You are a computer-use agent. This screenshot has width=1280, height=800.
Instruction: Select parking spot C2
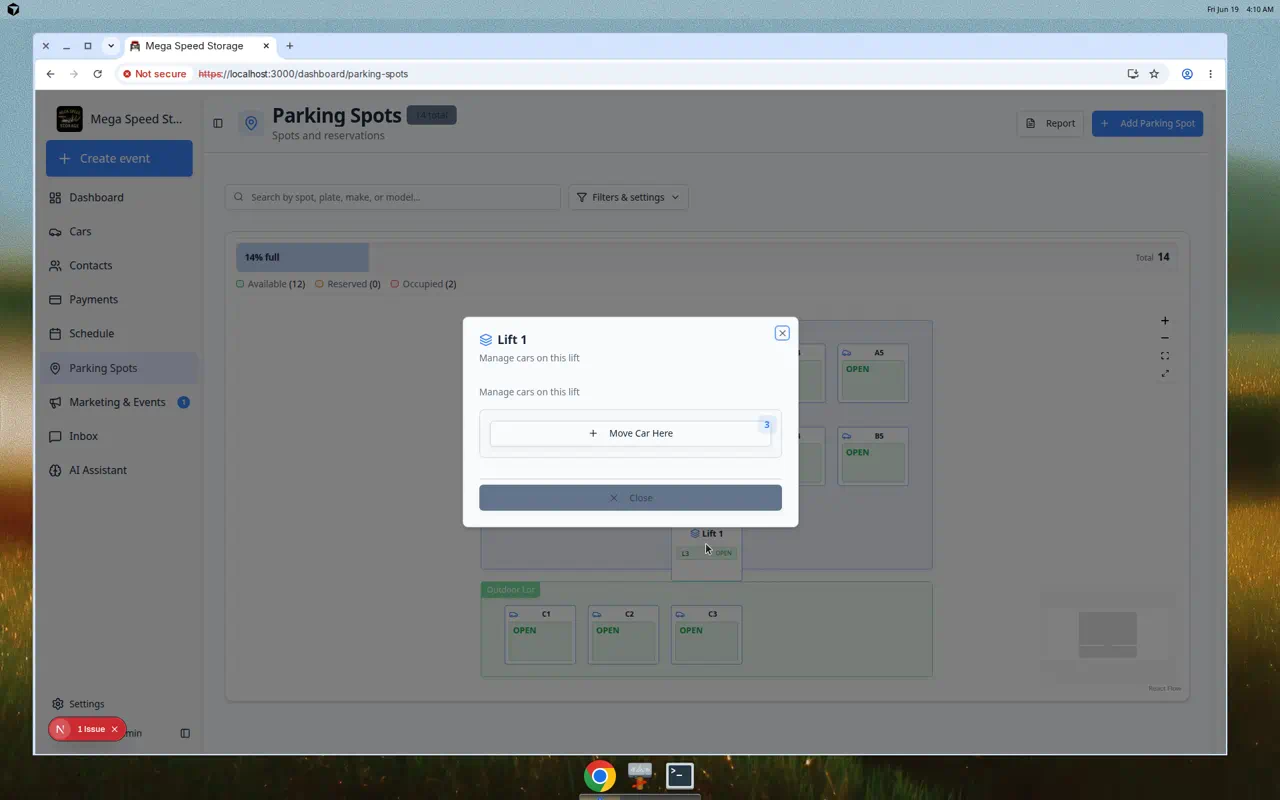(x=623, y=635)
